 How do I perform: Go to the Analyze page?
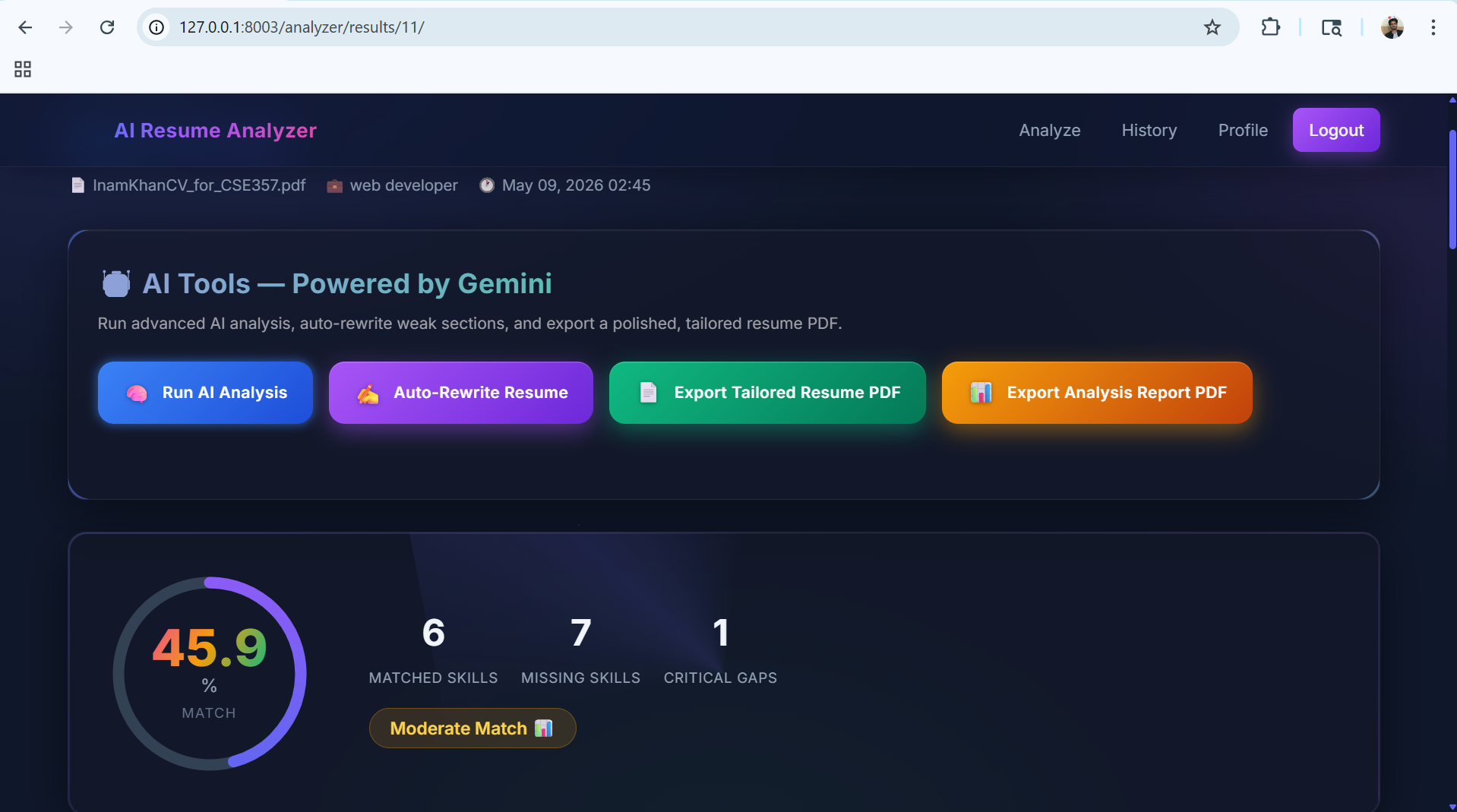pos(1049,130)
